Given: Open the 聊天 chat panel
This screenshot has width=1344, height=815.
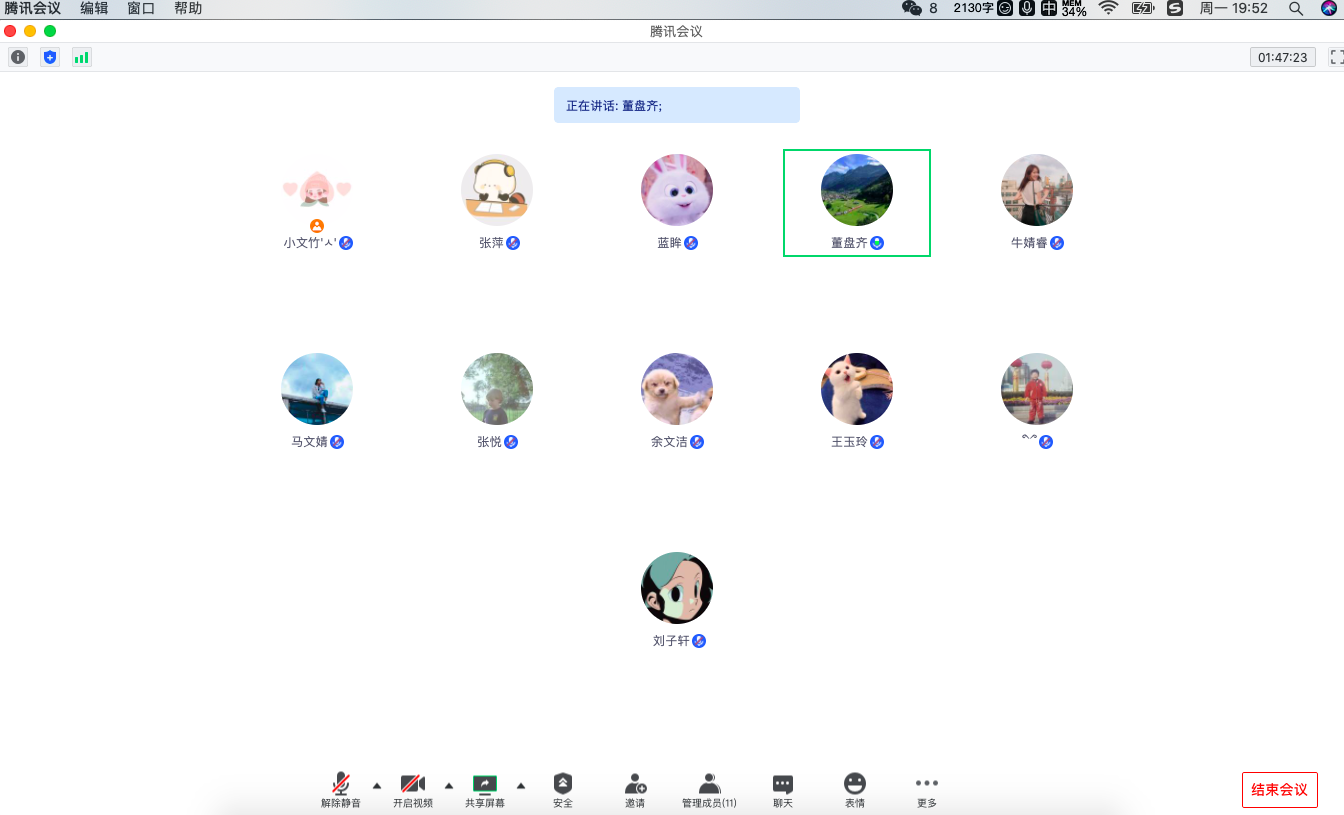Looking at the screenshot, I should (x=783, y=789).
